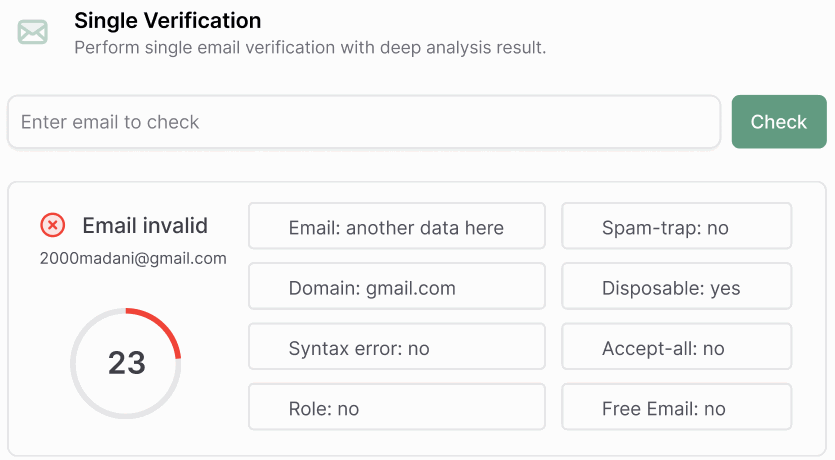This screenshot has height=460, width=835.
Task: Select the Disposable: yes result box
Action: [x=676, y=287]
